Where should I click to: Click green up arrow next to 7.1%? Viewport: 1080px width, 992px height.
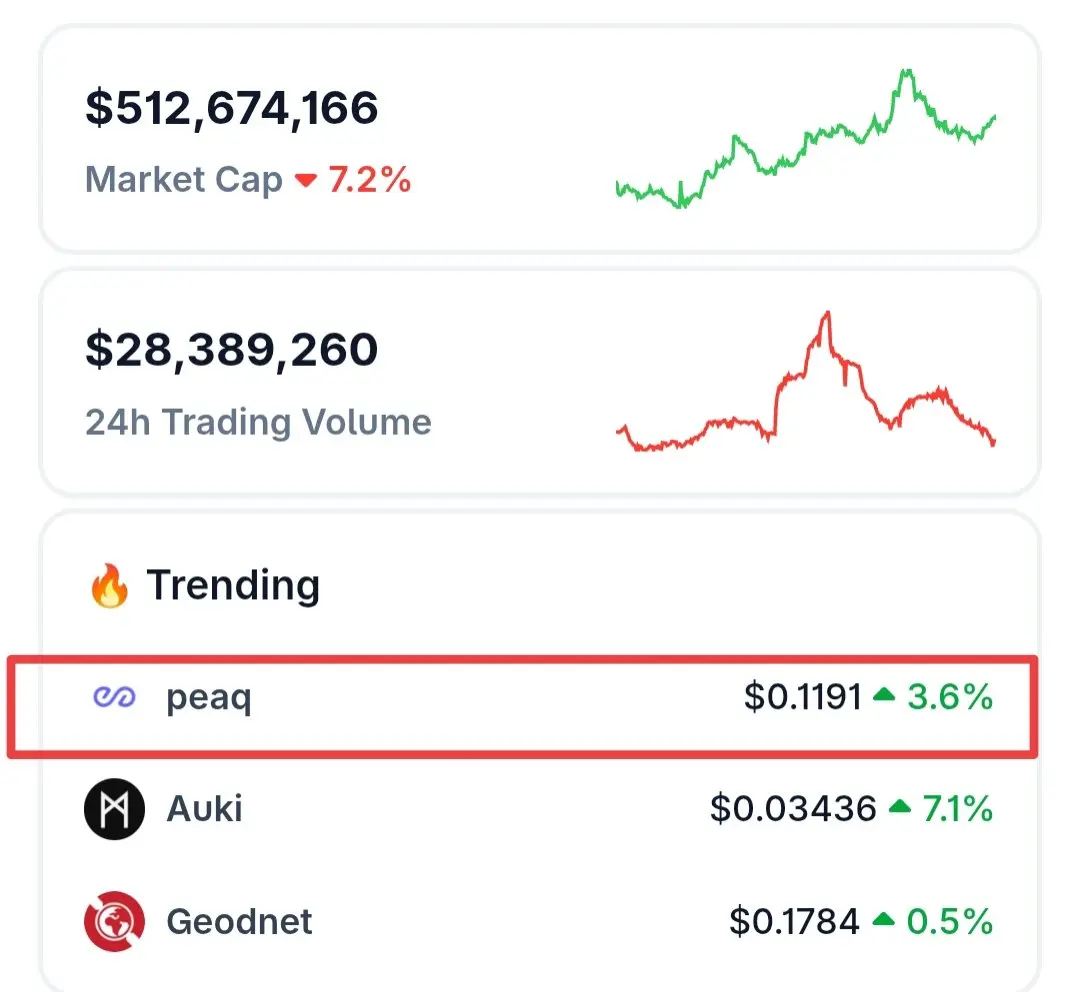900,806
